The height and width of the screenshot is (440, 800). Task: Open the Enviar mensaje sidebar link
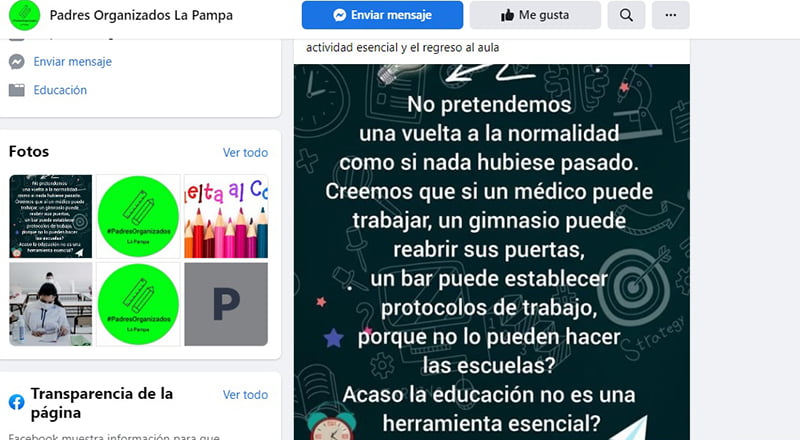[x=72, y=62]
